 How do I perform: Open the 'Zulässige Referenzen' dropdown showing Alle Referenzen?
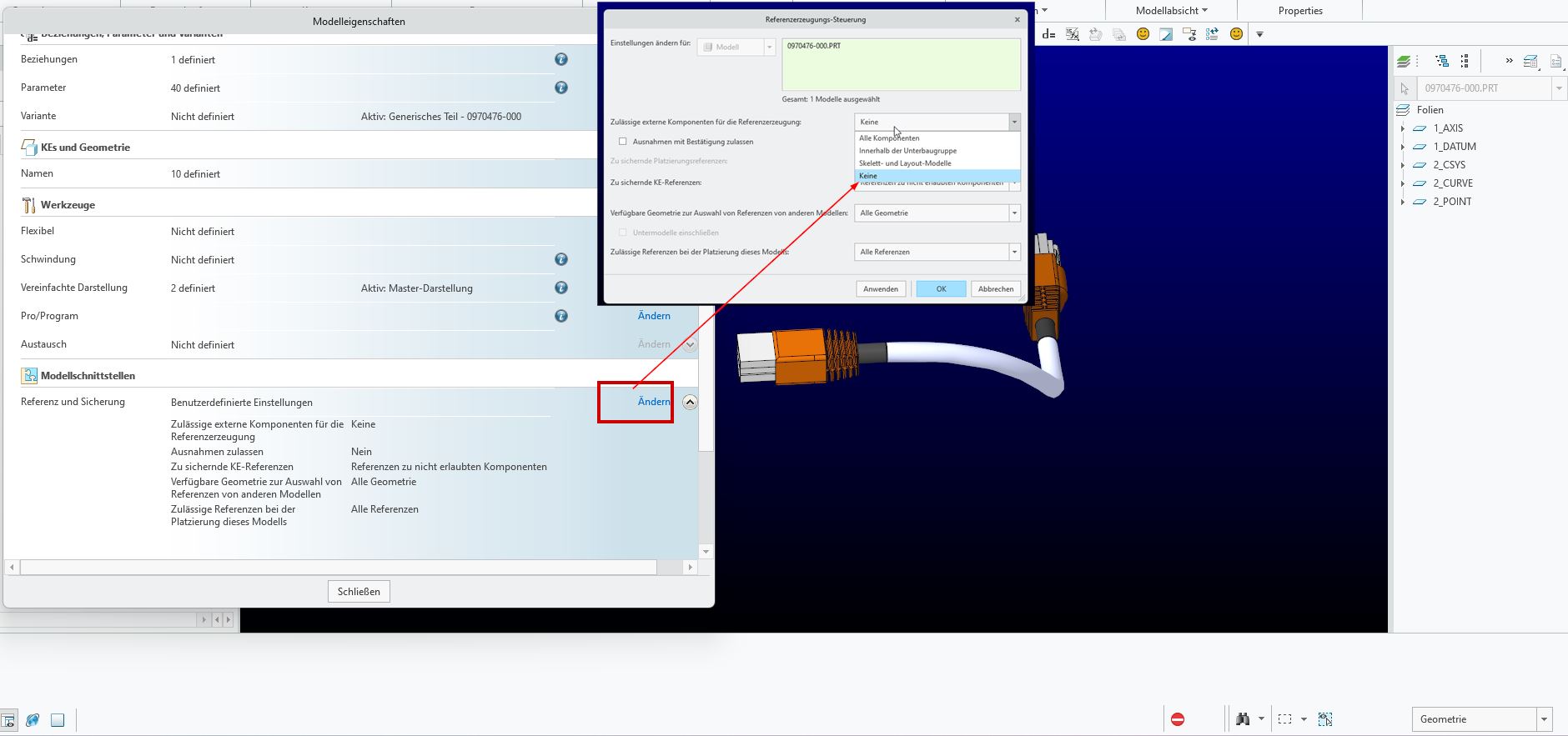(937, 252)
